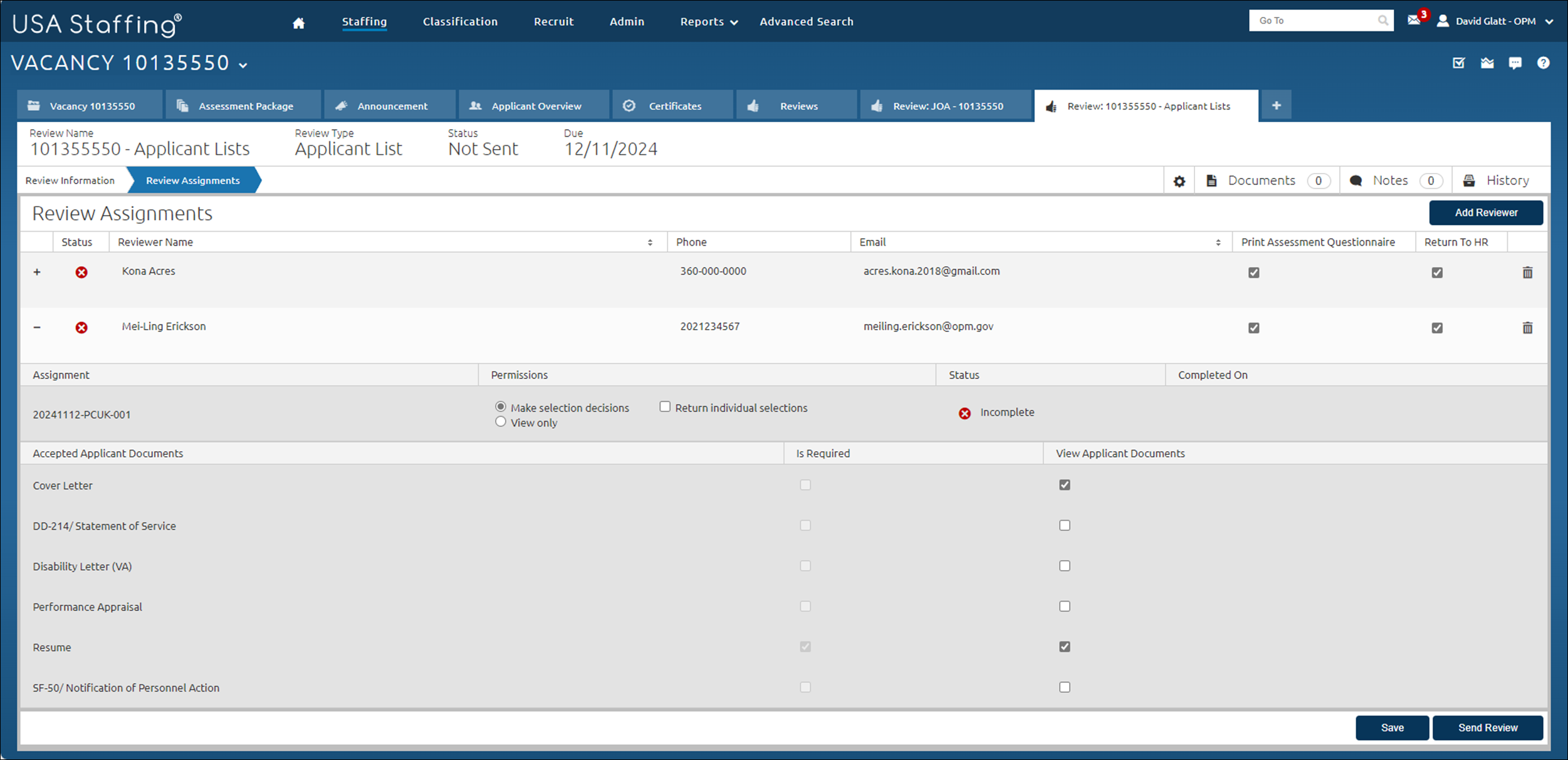
Task: Sort by Reviewer Name column arrows
Action: [650, 242]
